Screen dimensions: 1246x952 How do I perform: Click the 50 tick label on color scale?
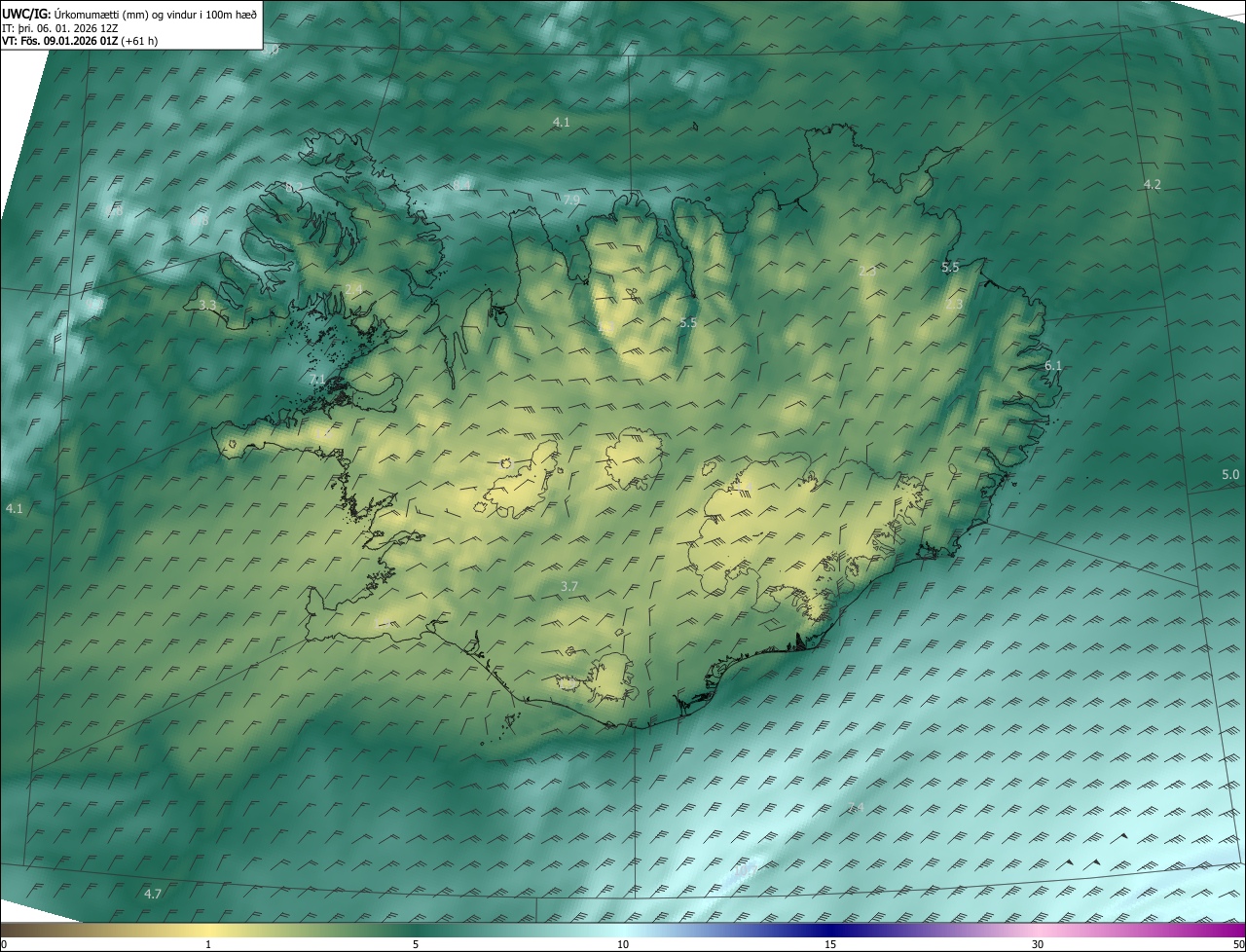[1238, 944]
